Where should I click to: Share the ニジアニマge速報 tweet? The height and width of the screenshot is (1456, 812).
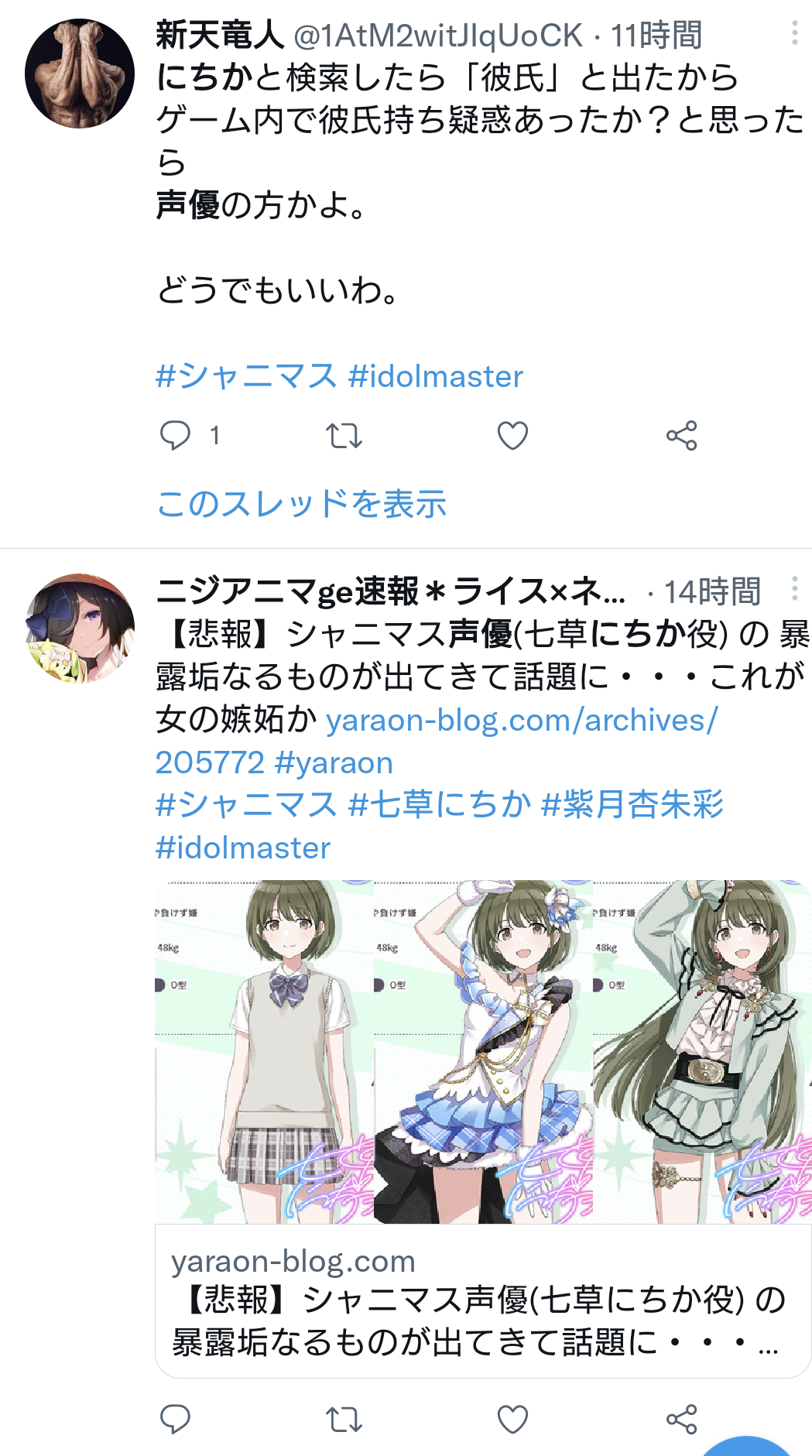point(681,1419)
